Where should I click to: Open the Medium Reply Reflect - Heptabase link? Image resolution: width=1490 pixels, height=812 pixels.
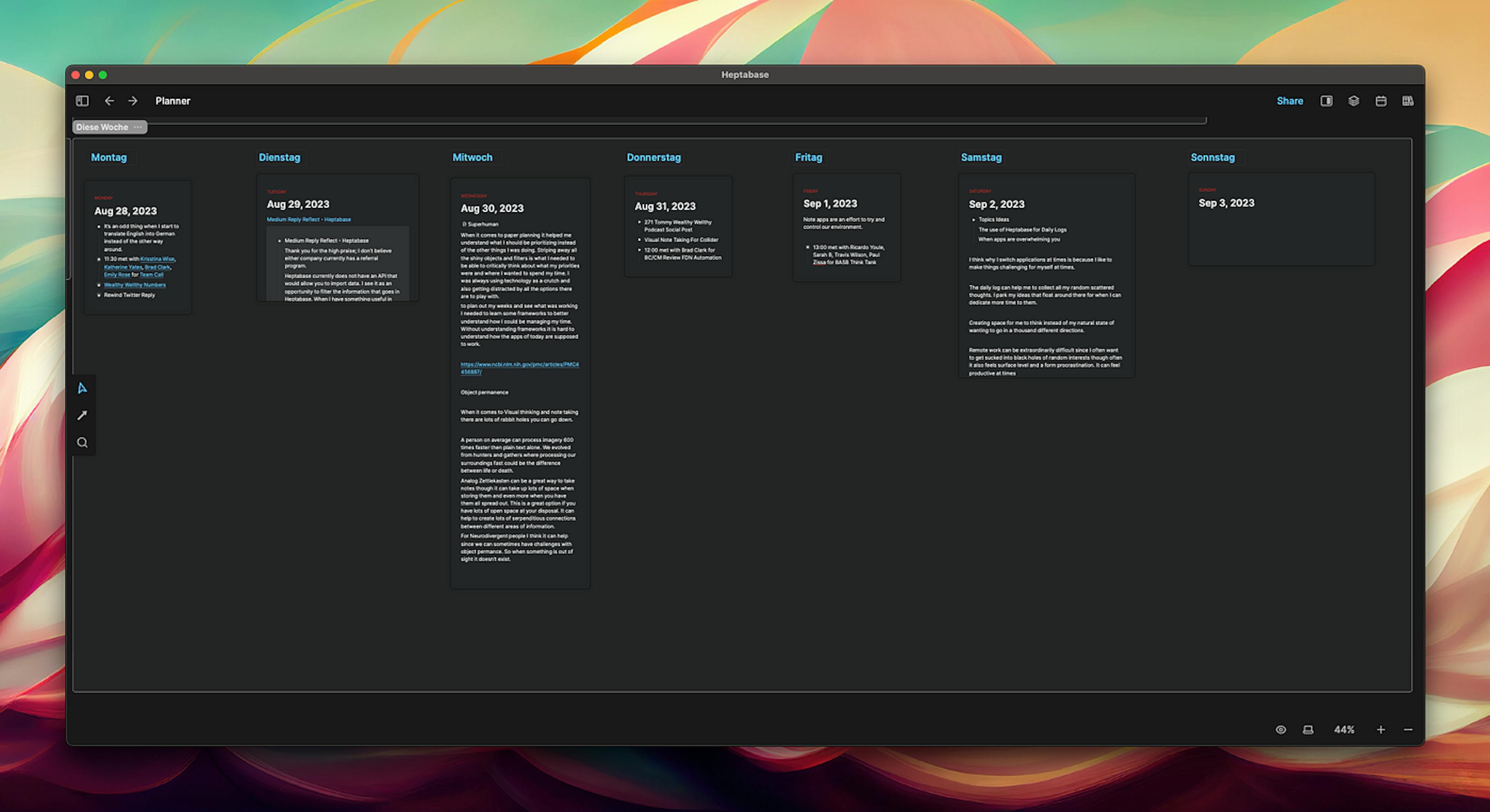[x=308, y=220]
